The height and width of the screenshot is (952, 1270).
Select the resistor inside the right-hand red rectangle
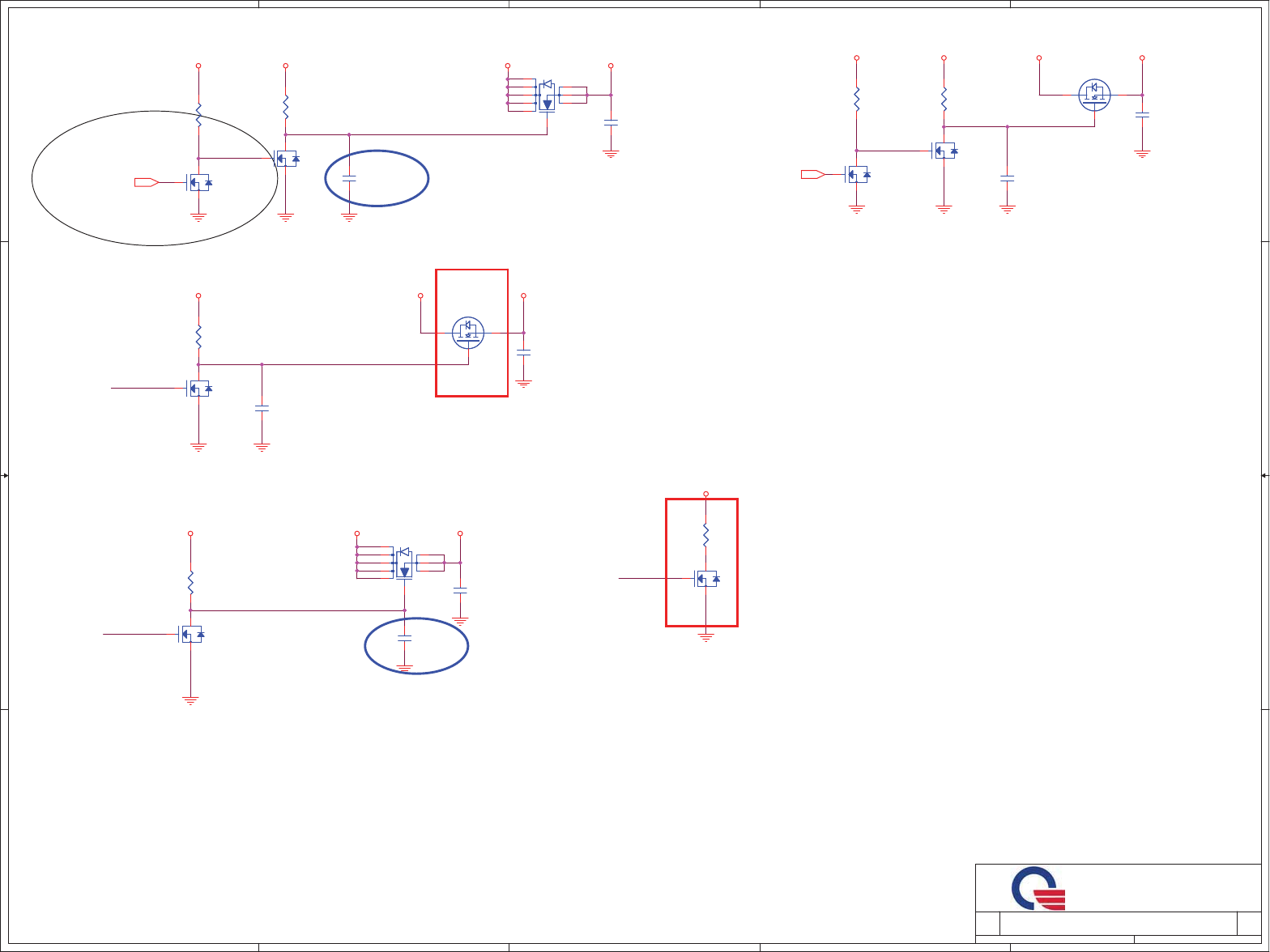point(706,534)
